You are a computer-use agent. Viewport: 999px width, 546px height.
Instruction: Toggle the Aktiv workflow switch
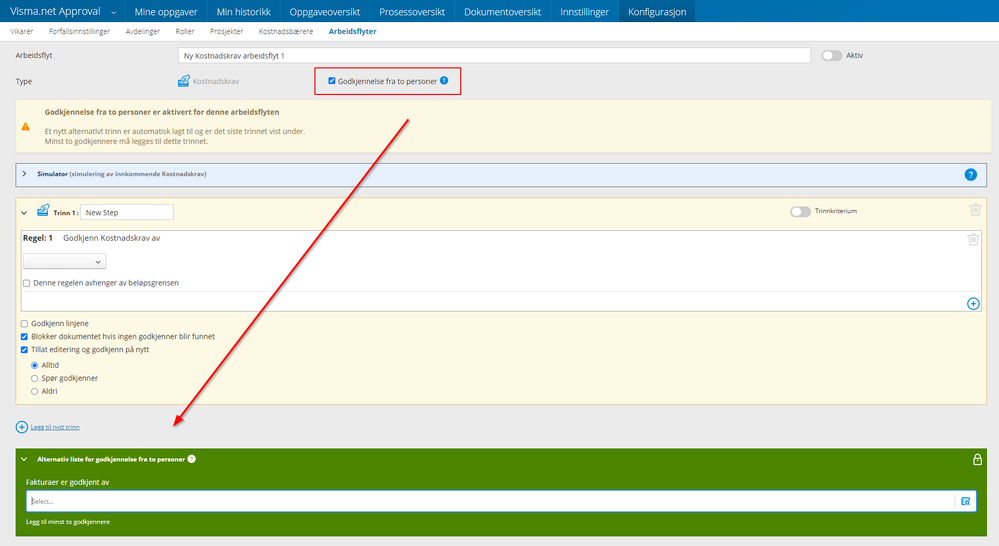point(831,55)
